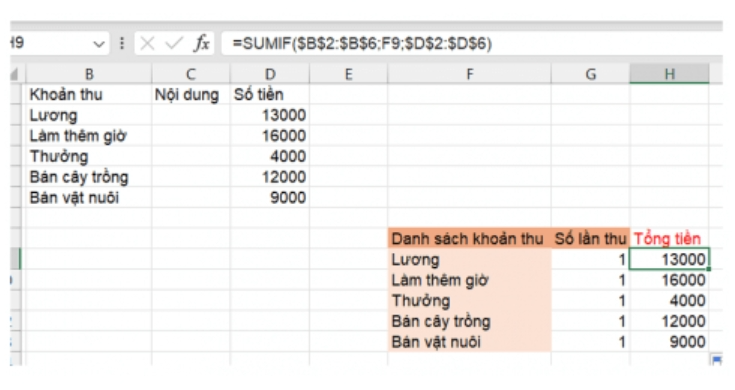Select 'Bán vật nuôi' in orange summary list
Viewport: 735px width, 390px height.
click(x=469, y=342)
